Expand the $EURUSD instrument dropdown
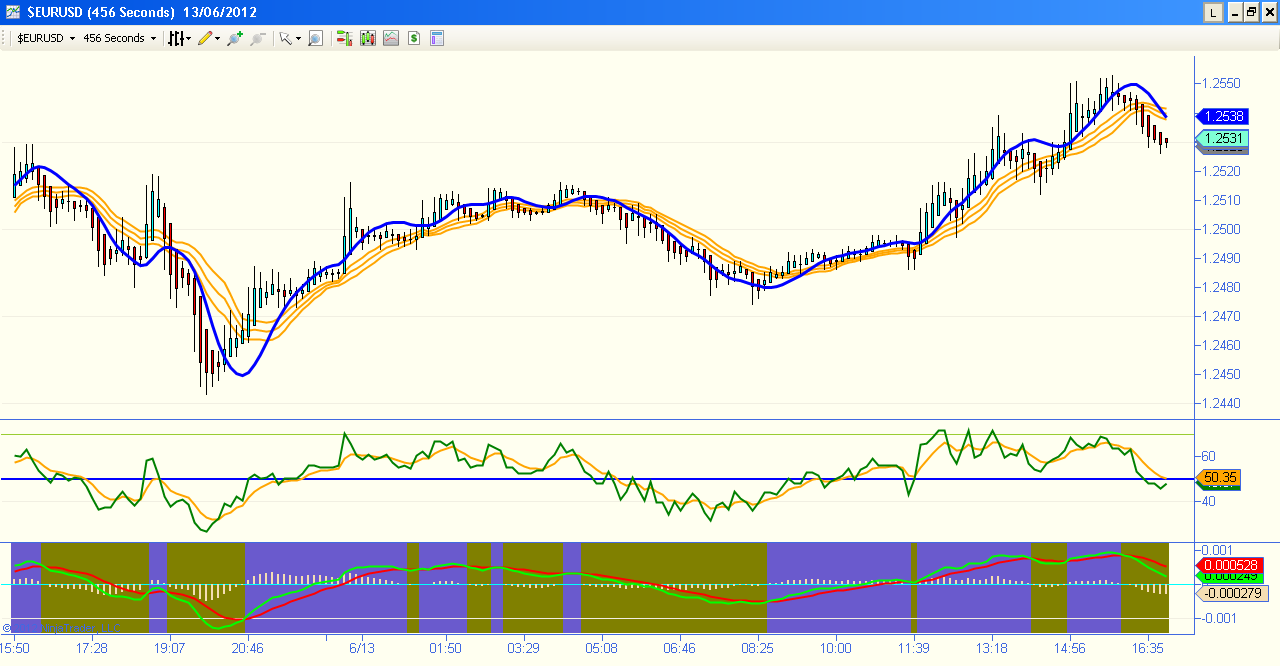This screenshot has height=666, width=1280. tap(72, 38)
